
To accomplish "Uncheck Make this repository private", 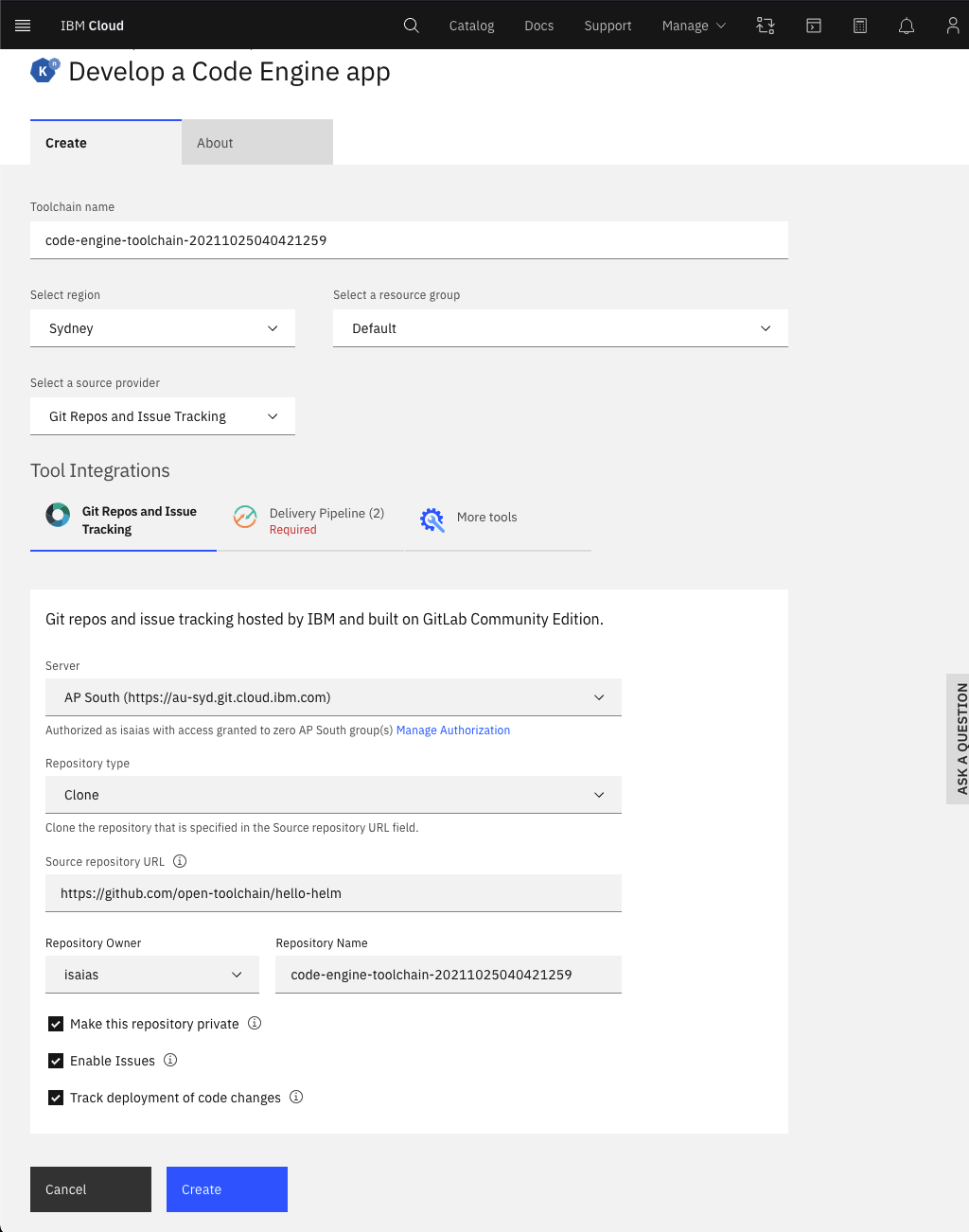I will tap(56, 1024).
